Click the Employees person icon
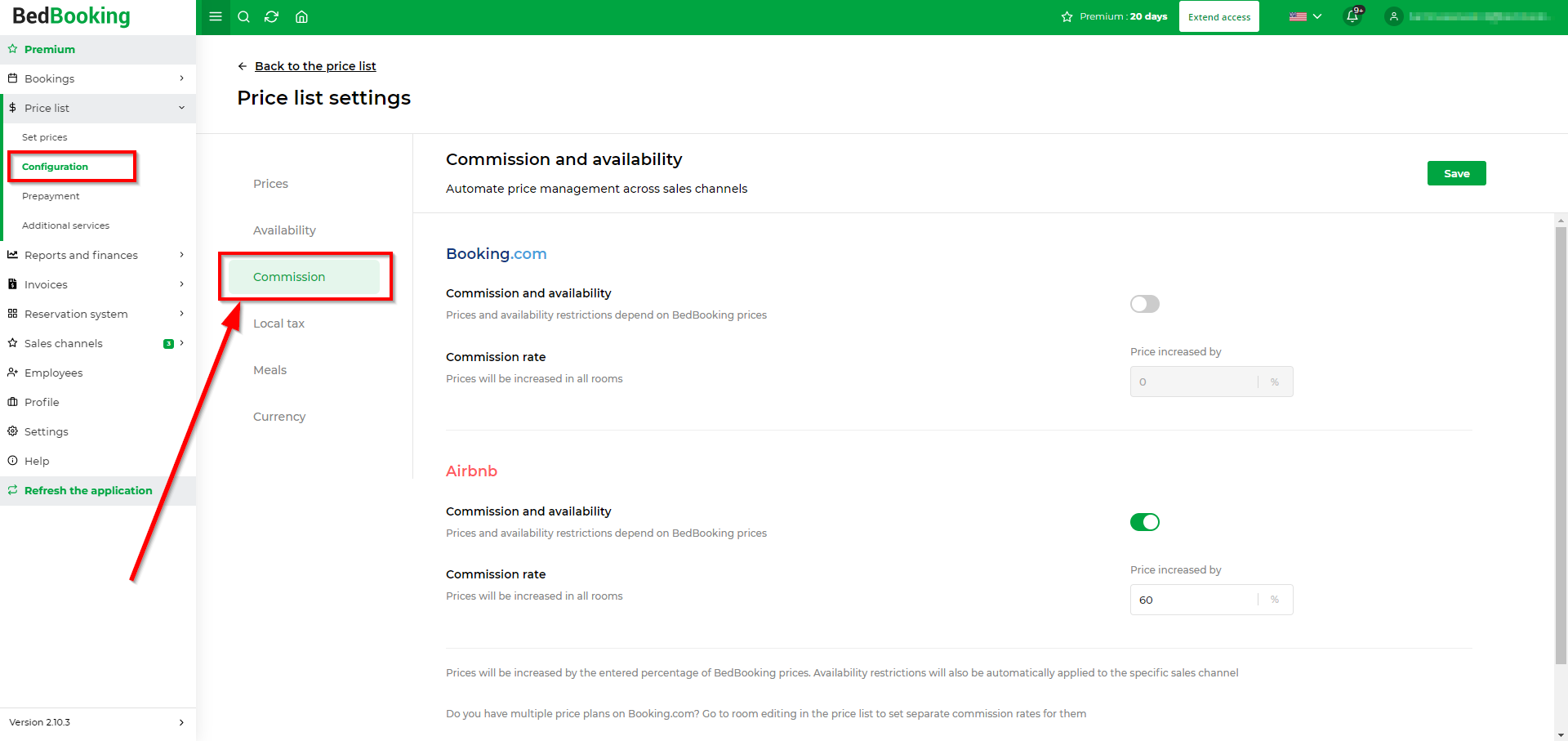The width and height of the screenshot is (1568, 741). (12, 373)
